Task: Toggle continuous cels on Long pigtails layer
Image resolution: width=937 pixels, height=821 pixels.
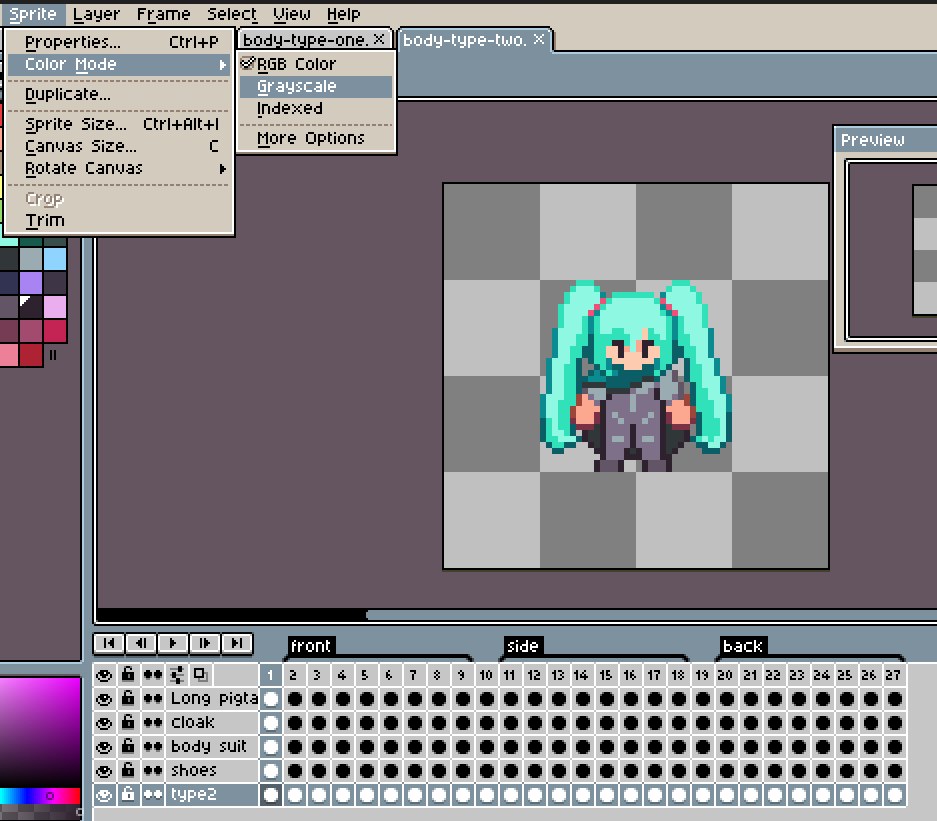Action: [x=152, y=699]
